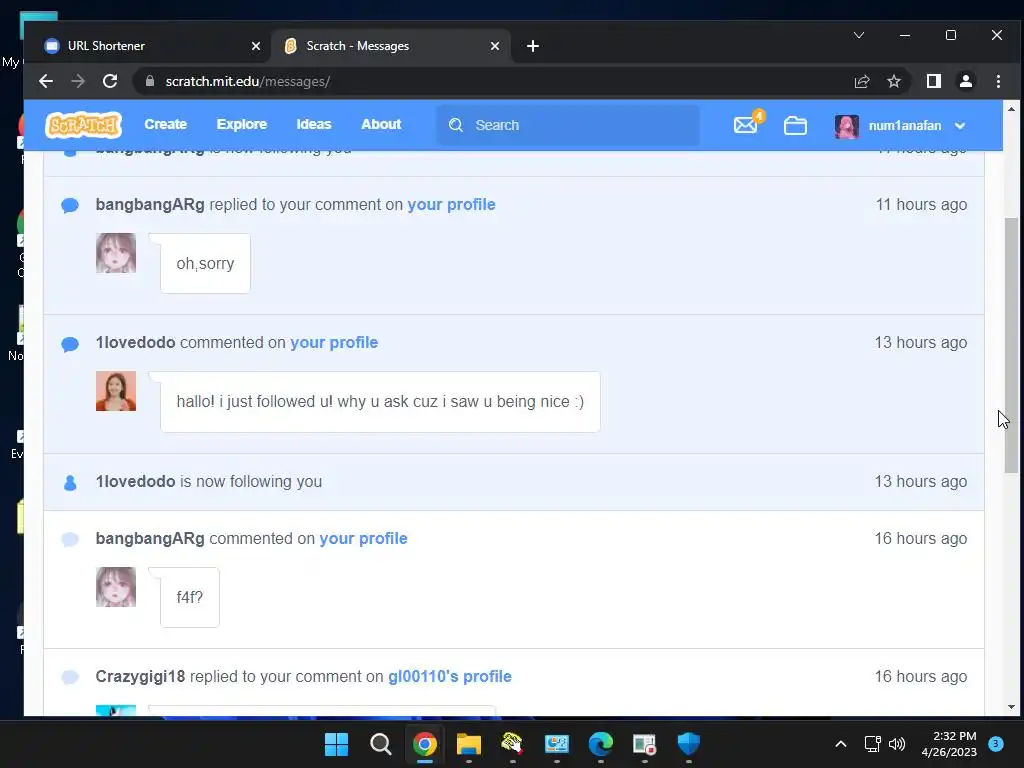Screen dimensions: 1024x768
Task: Open the messages envelope icon
Action: (746, 125)
